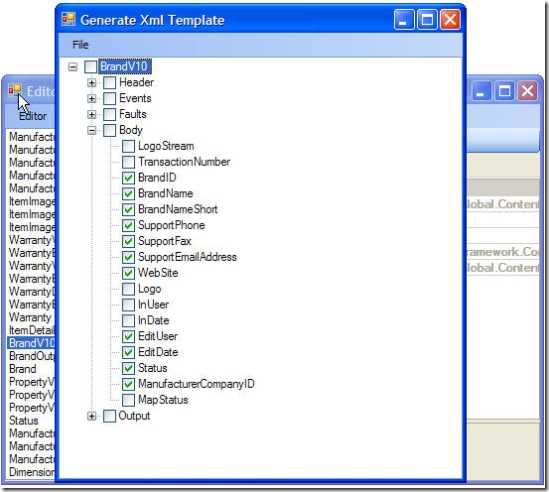The image size is (549, 492).
Task: Select the Body tree label
Action: (131, 130)
